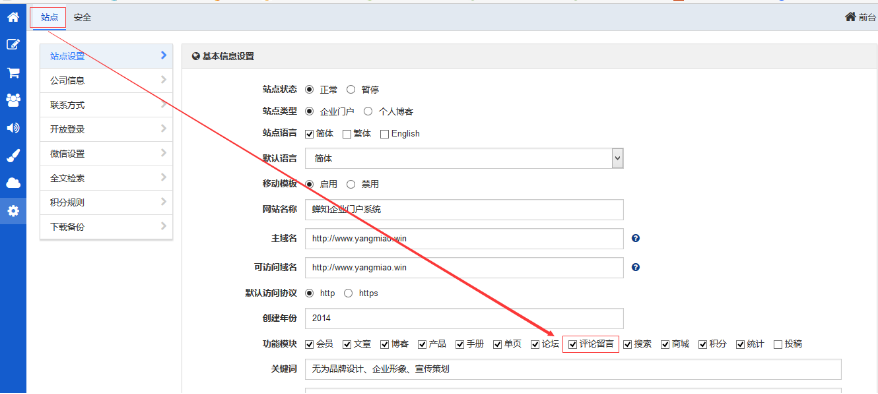The height and width of the screenshot is (394, 878).
Task: Open the cloud sidebar icon
Action: [x=12, y=183]
